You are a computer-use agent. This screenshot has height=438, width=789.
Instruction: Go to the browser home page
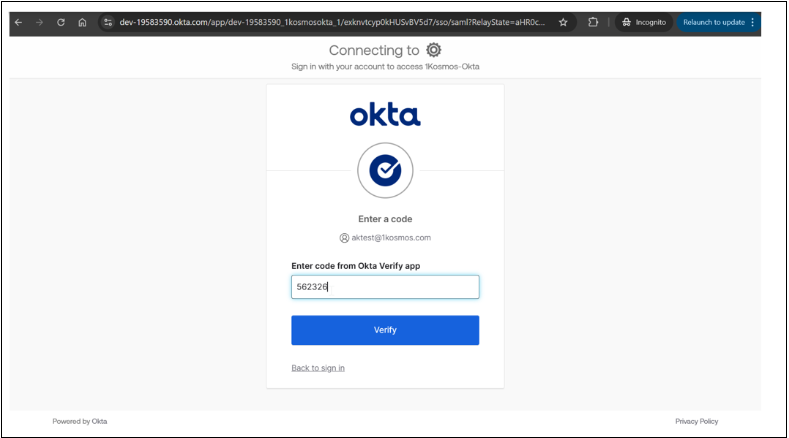tap(82, 22)
